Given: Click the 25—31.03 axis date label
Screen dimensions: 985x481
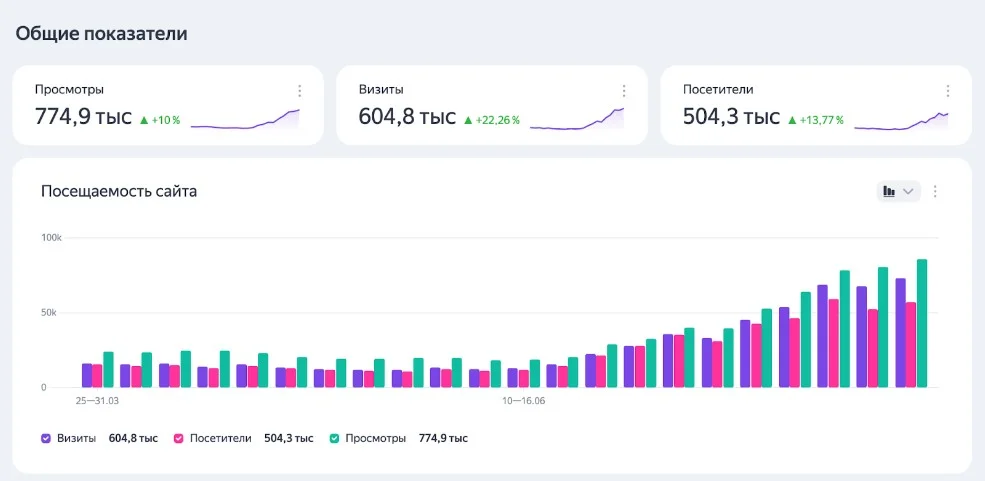Looking at the screenshot, I should tap(97, 399).
